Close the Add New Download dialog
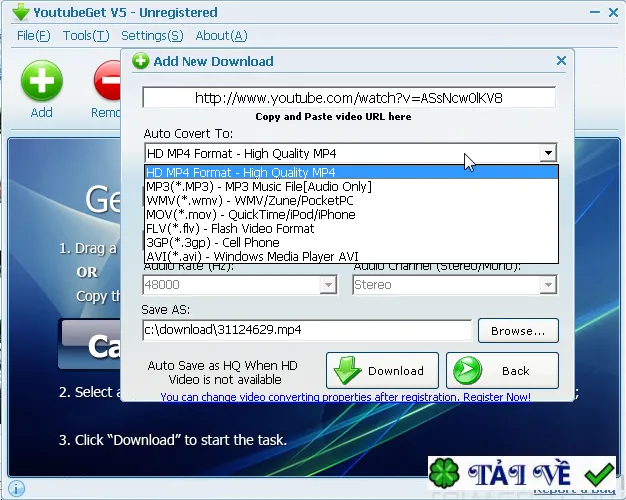Image resolution: width=626 pixels, height=500 pixels. [x=561, y=61]
